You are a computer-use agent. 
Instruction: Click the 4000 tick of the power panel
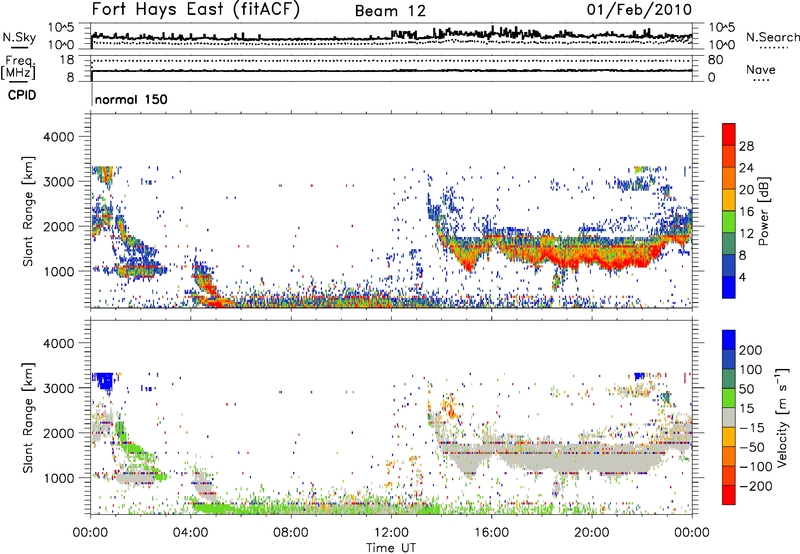coord(58,137)
